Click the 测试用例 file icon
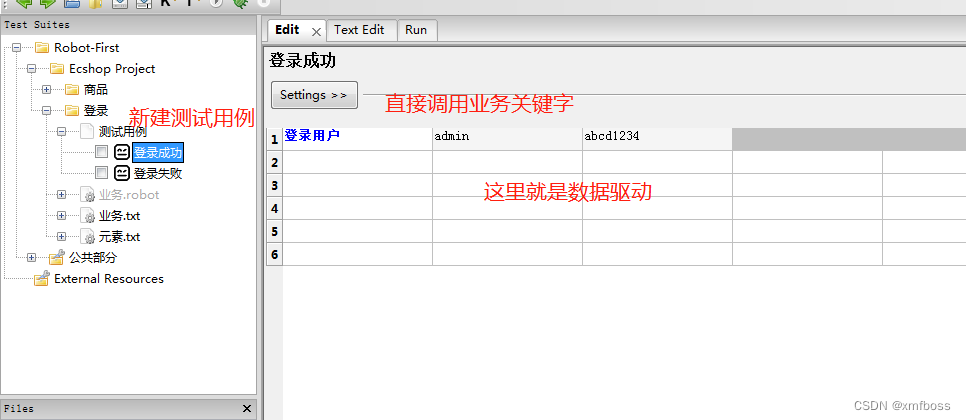The width and height of the screenshot is (966, 420). [x=87, y=131]
